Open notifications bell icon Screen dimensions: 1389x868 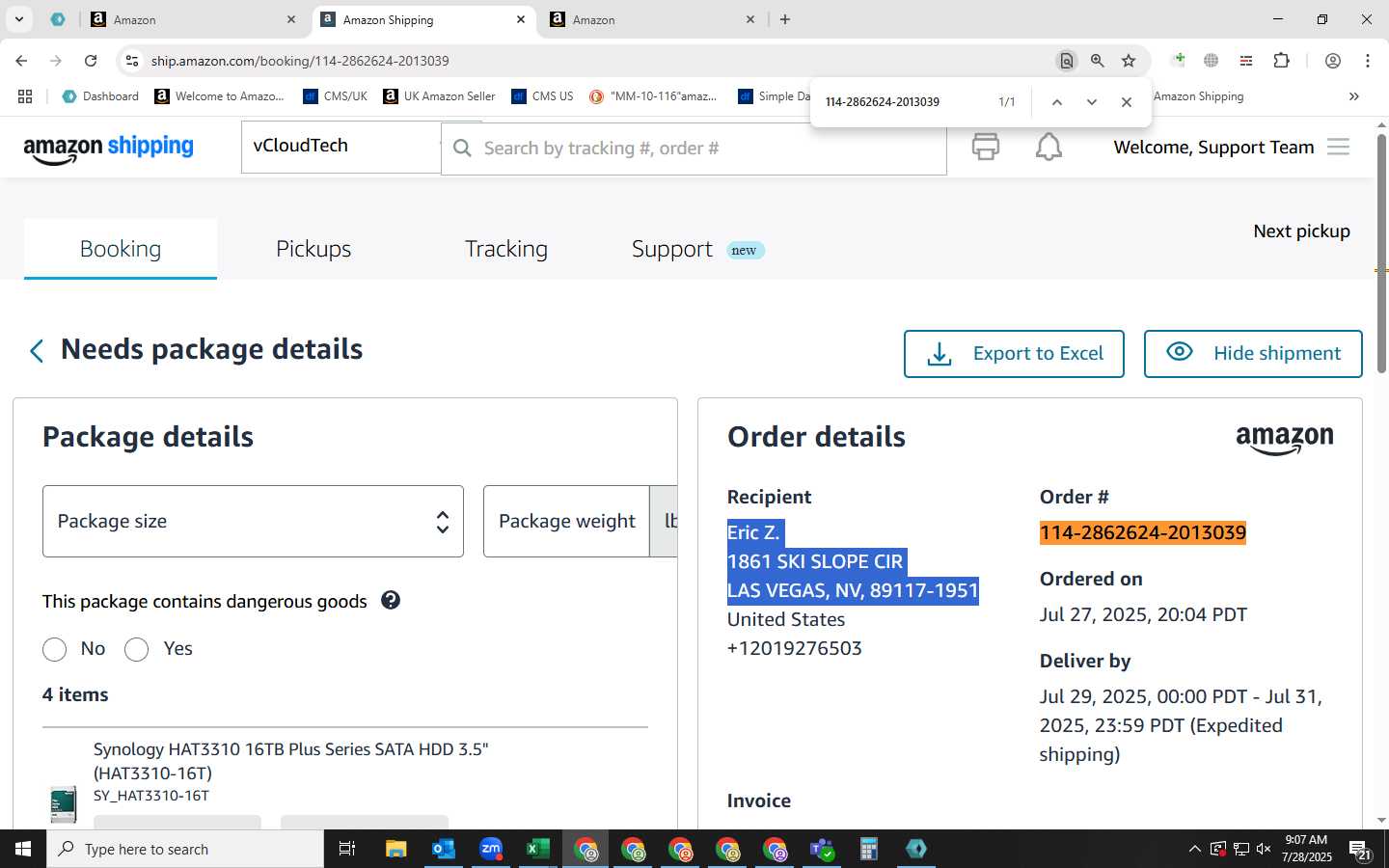pos(1049,147)
